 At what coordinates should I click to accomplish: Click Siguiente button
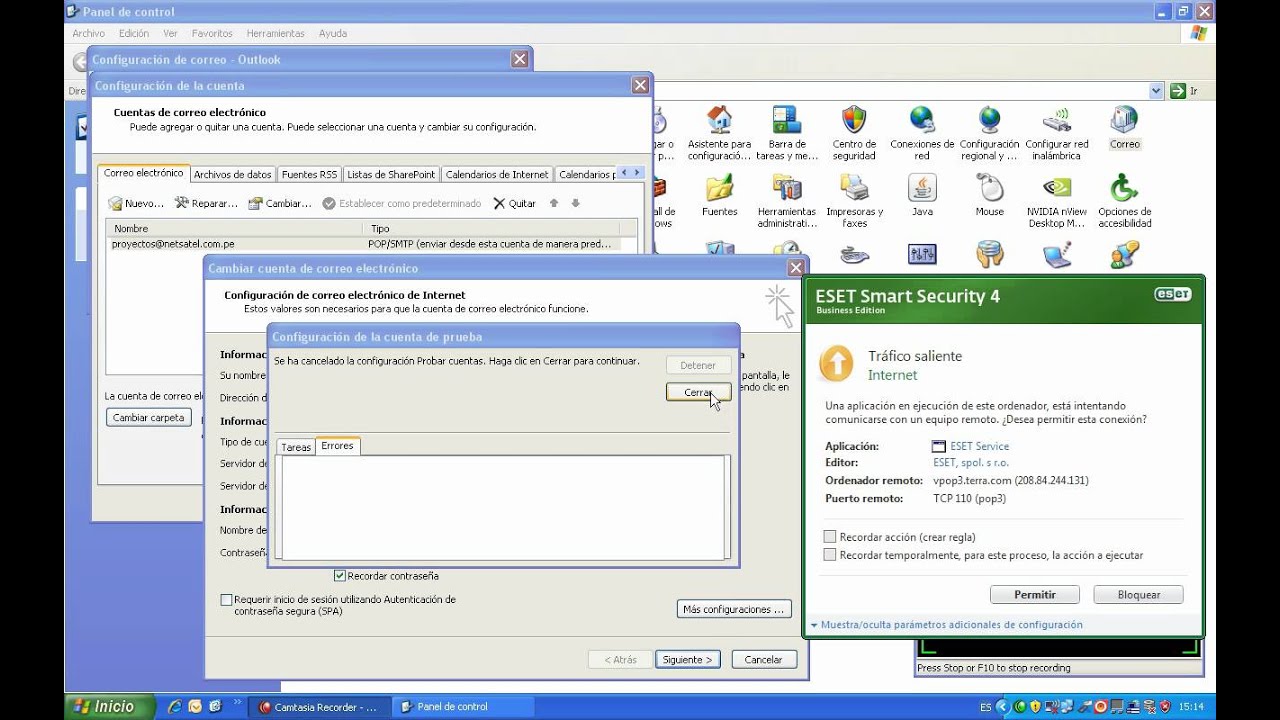point(688,660)
